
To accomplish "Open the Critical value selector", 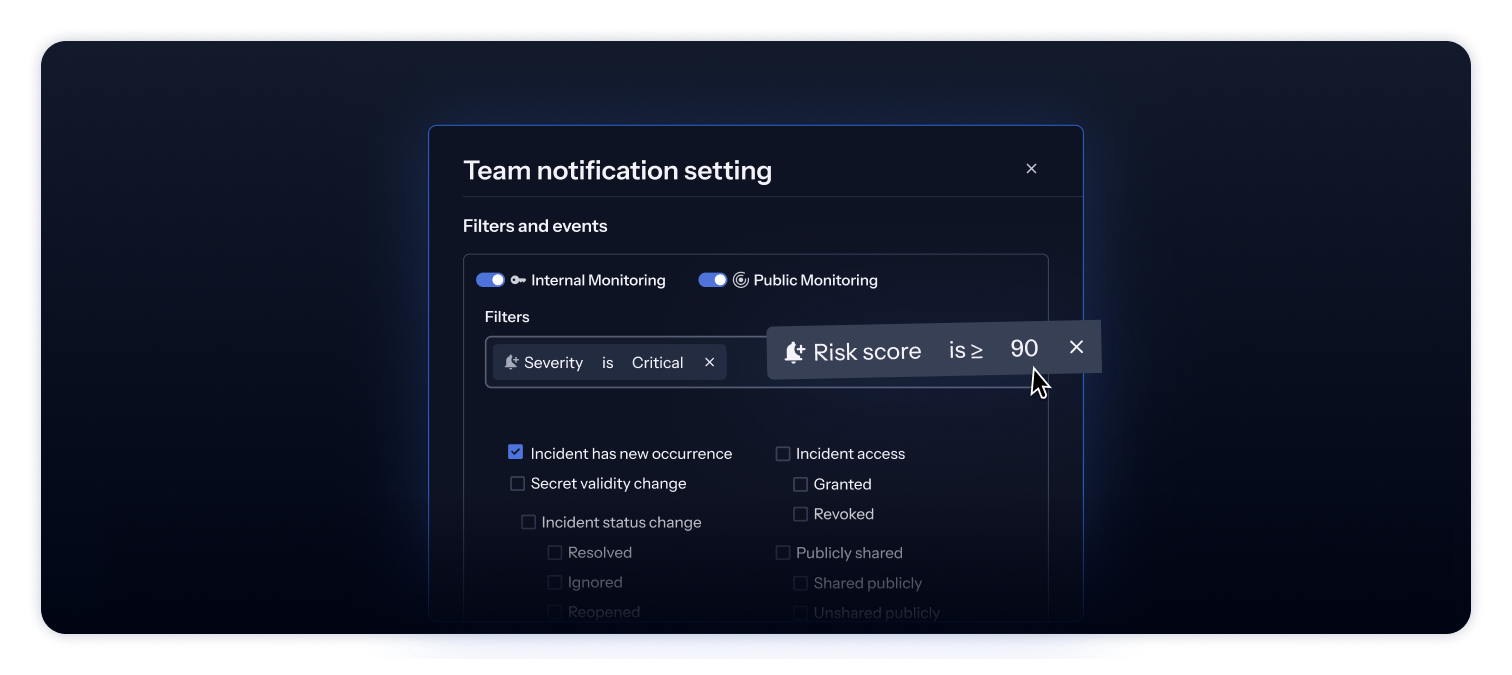I will [657, 363].
